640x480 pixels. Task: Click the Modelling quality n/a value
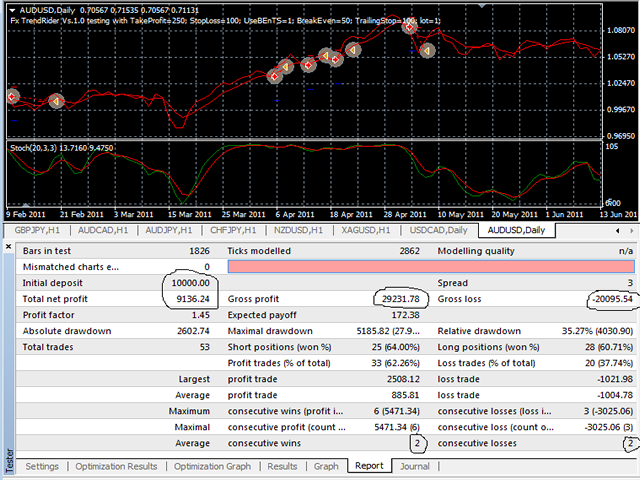click(x=626, y=251)
